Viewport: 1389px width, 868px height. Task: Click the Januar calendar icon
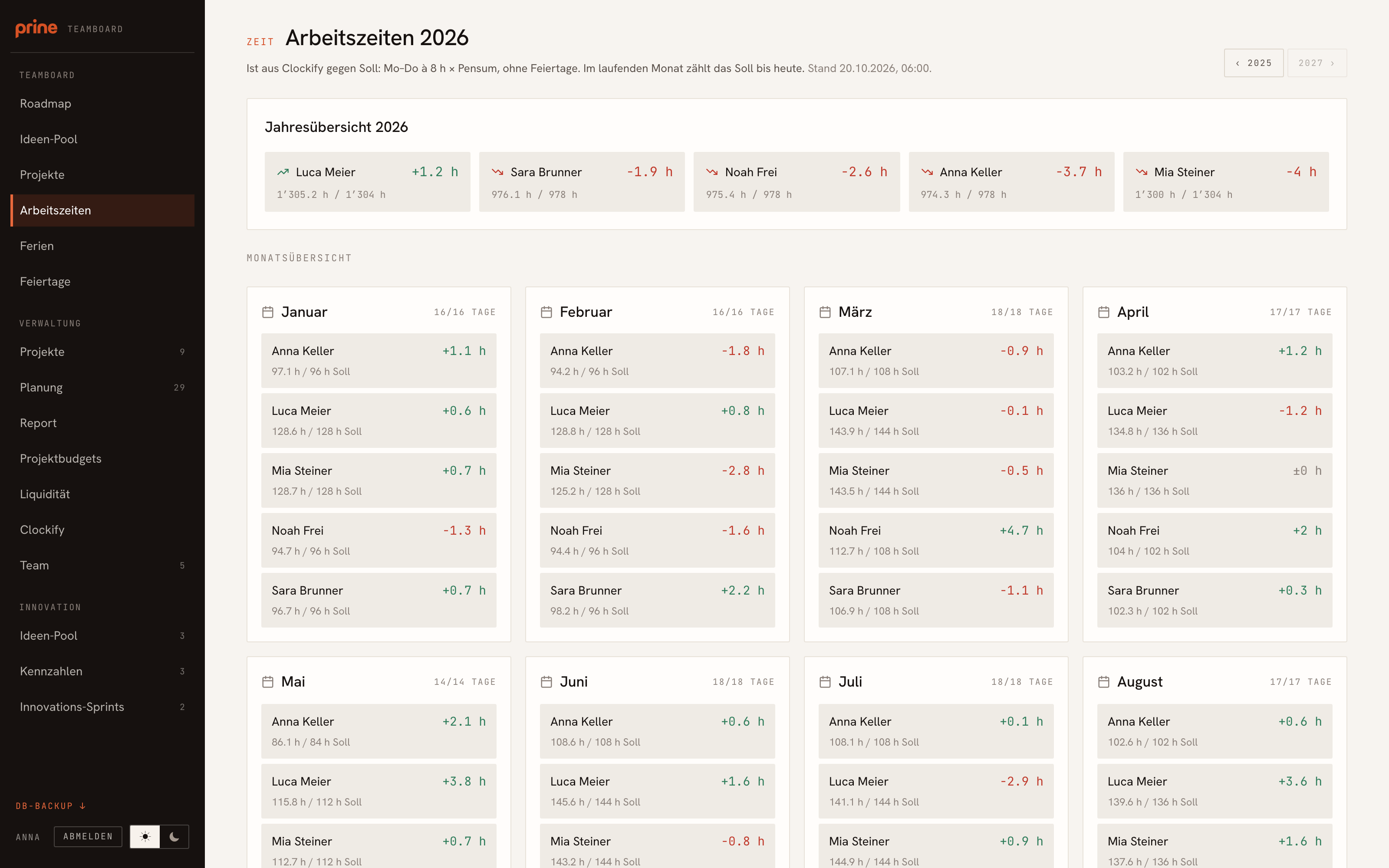click(x=267, y=312)
